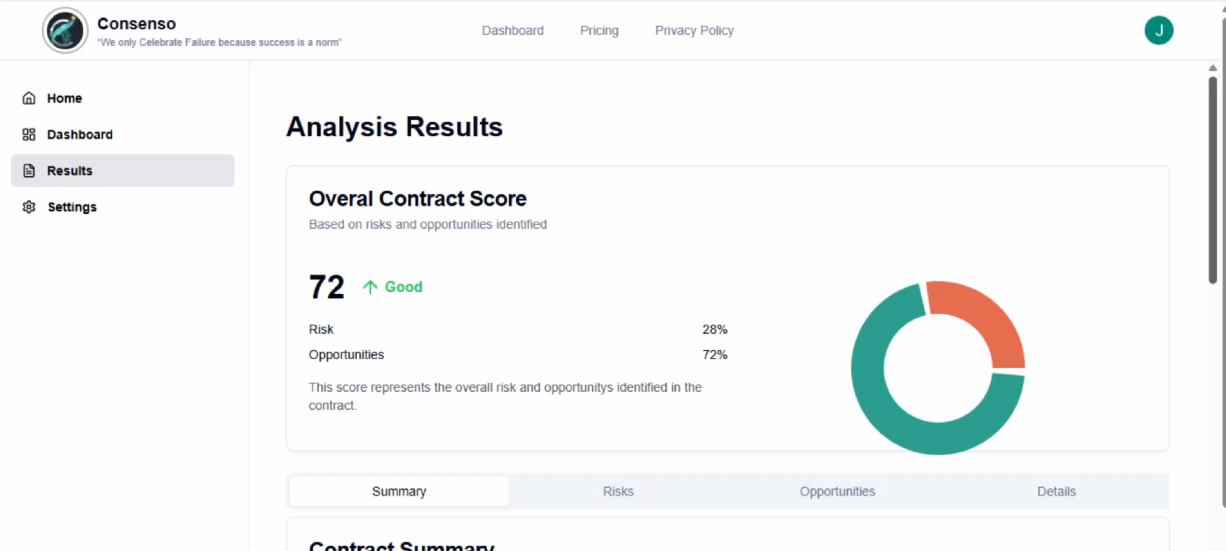Go to the Pricing page
Viewport: 1226px width, 551px height.
[599, 30]
